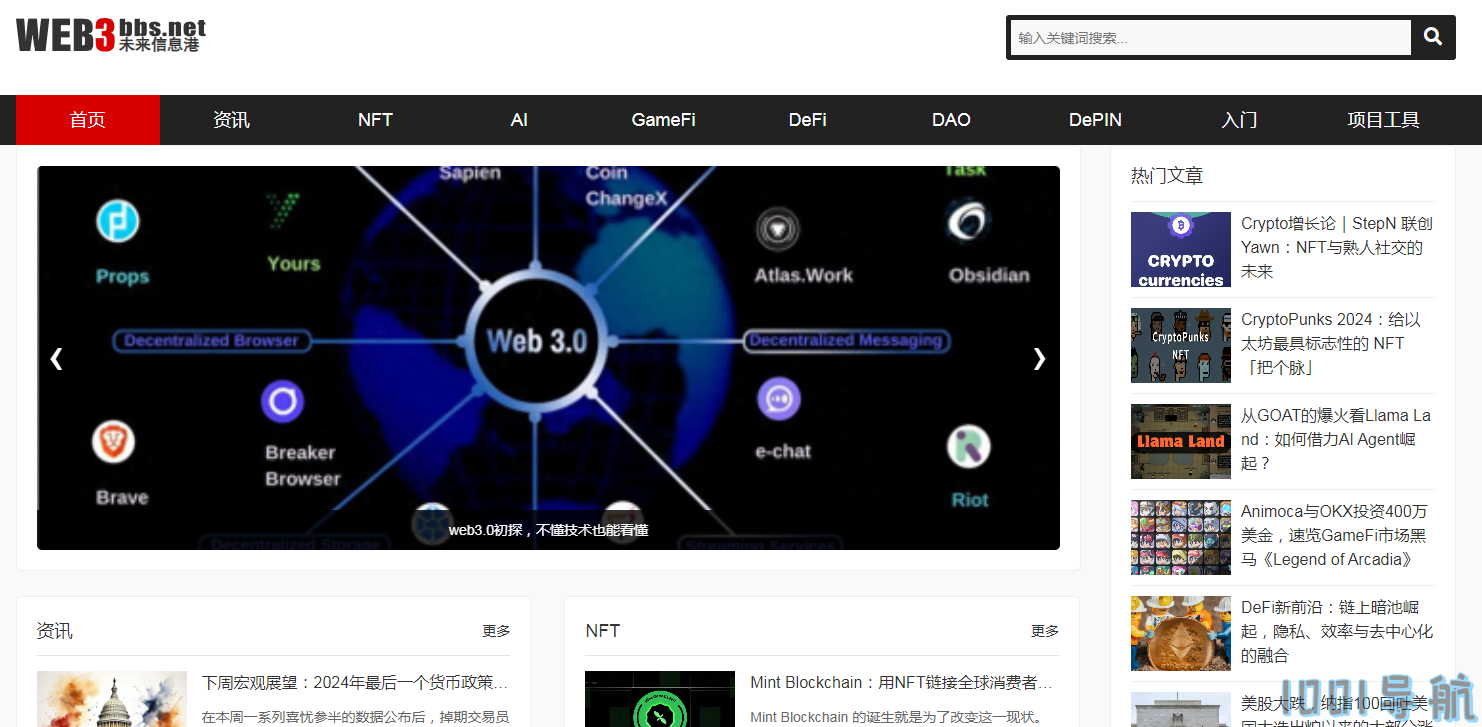
Task: Open the 下周宏观展望 article link
Action: [355, 683]
